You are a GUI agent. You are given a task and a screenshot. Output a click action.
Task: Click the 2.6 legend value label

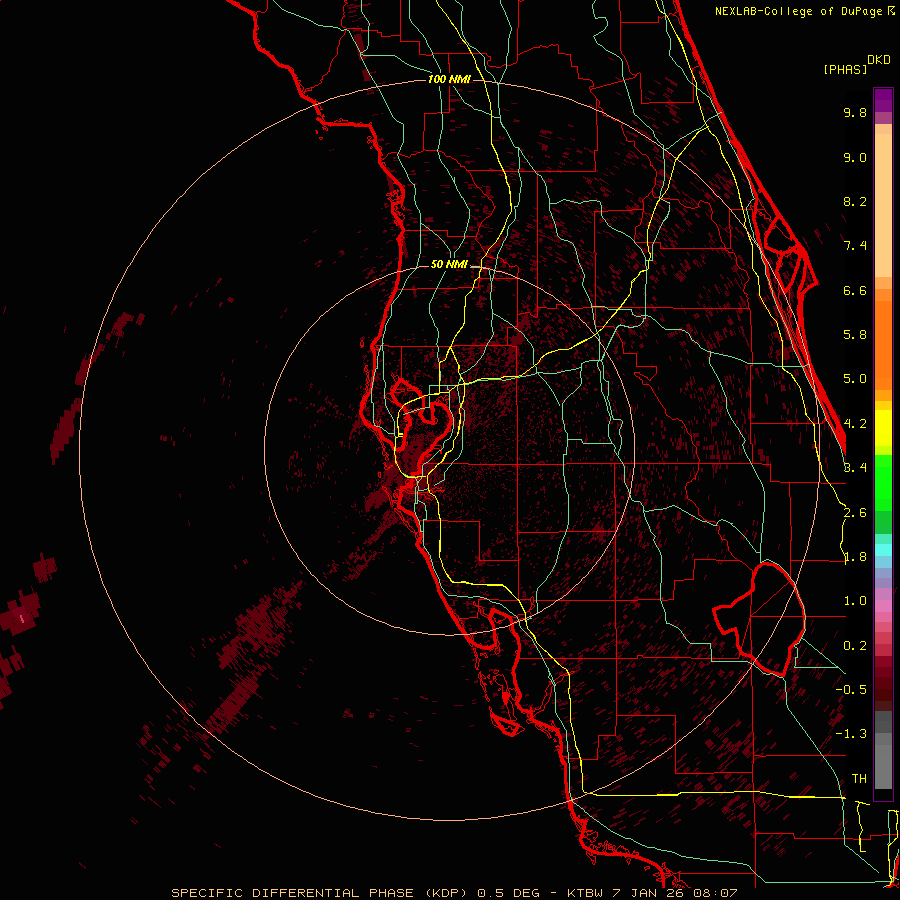(854, 513)
